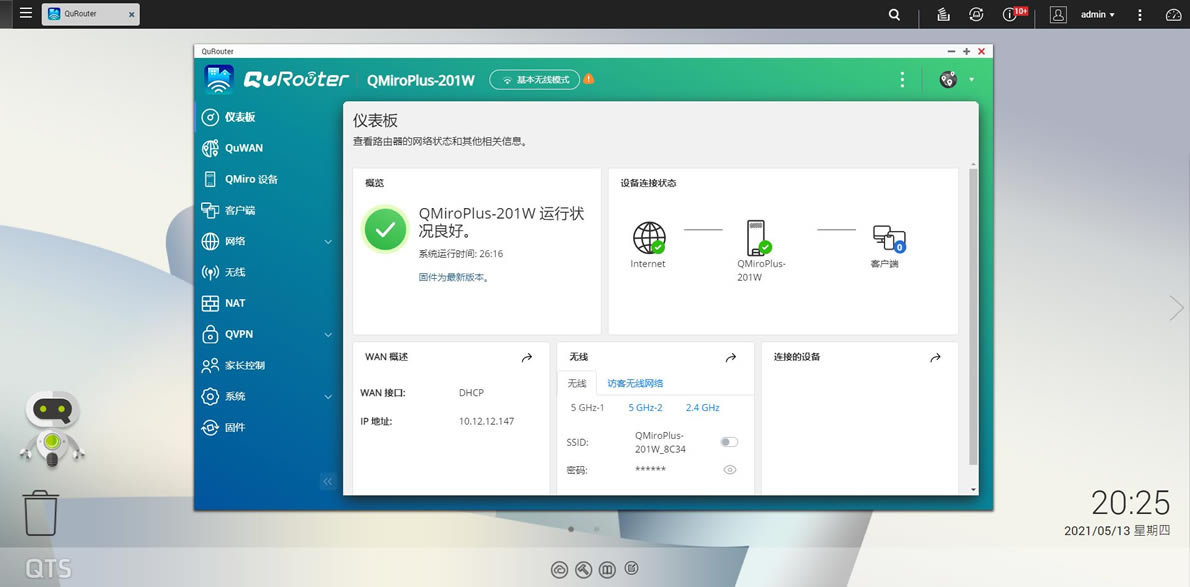1190x587 pixels.
Task: Click the scrollbar down arrow in dashboard
Action: tap(974, 490)
